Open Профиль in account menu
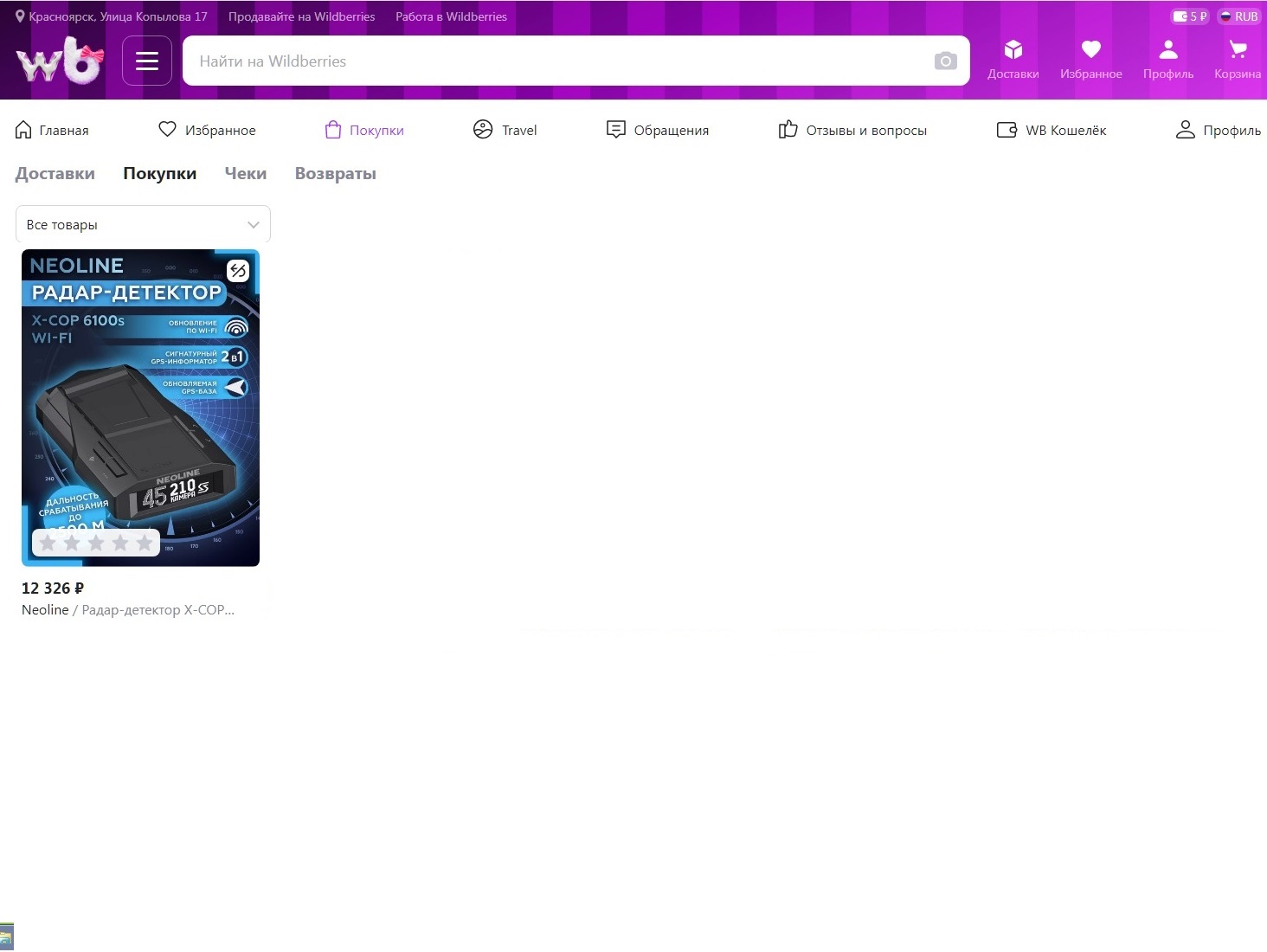 click(1219, 130)
